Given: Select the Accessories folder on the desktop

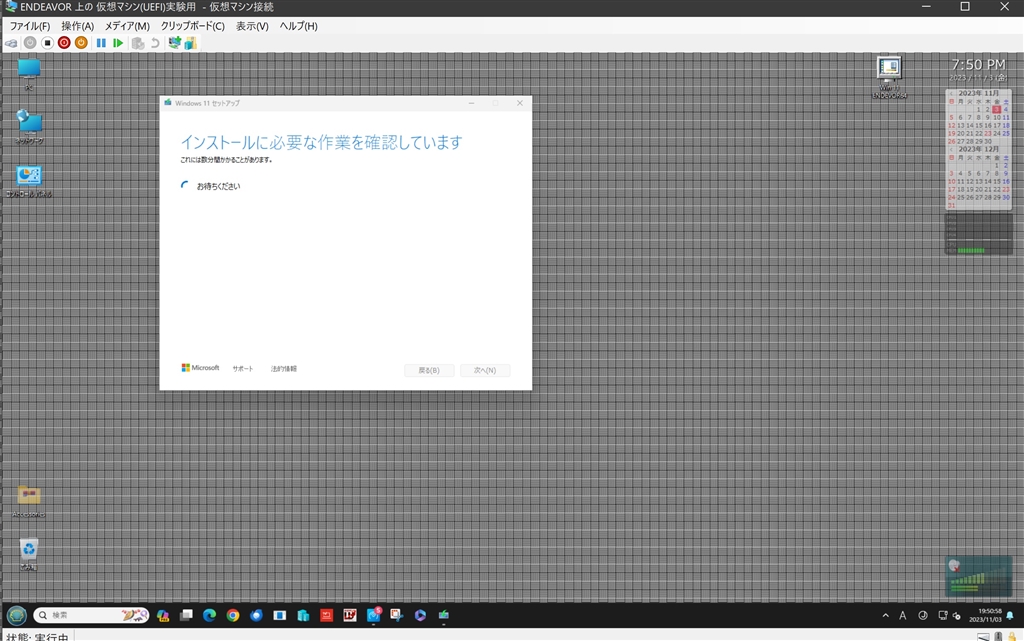Looking at the screenshot, I should pyautogui.click(x=29, y=501).
